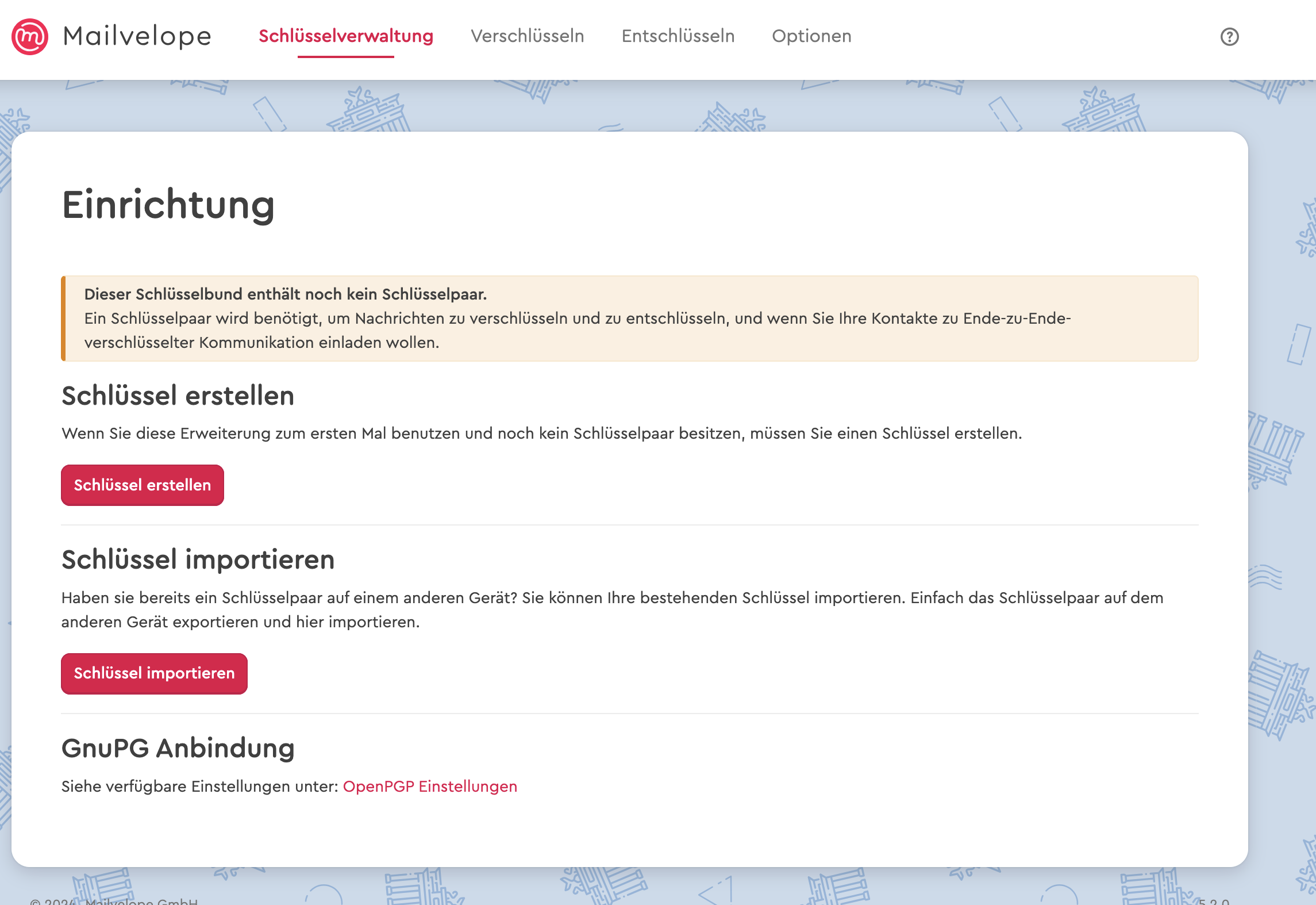Click the orange bar of the warning alert

(x=64, y=319)
